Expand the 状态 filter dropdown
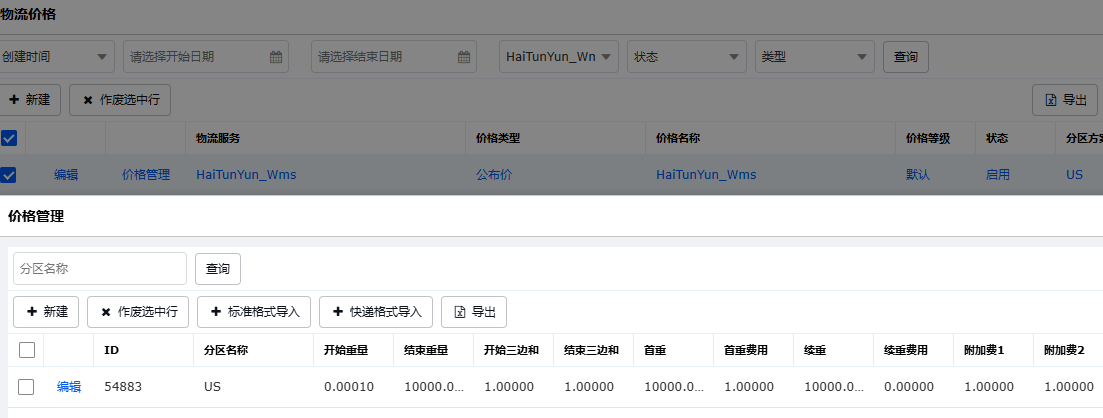 point(687,56)
